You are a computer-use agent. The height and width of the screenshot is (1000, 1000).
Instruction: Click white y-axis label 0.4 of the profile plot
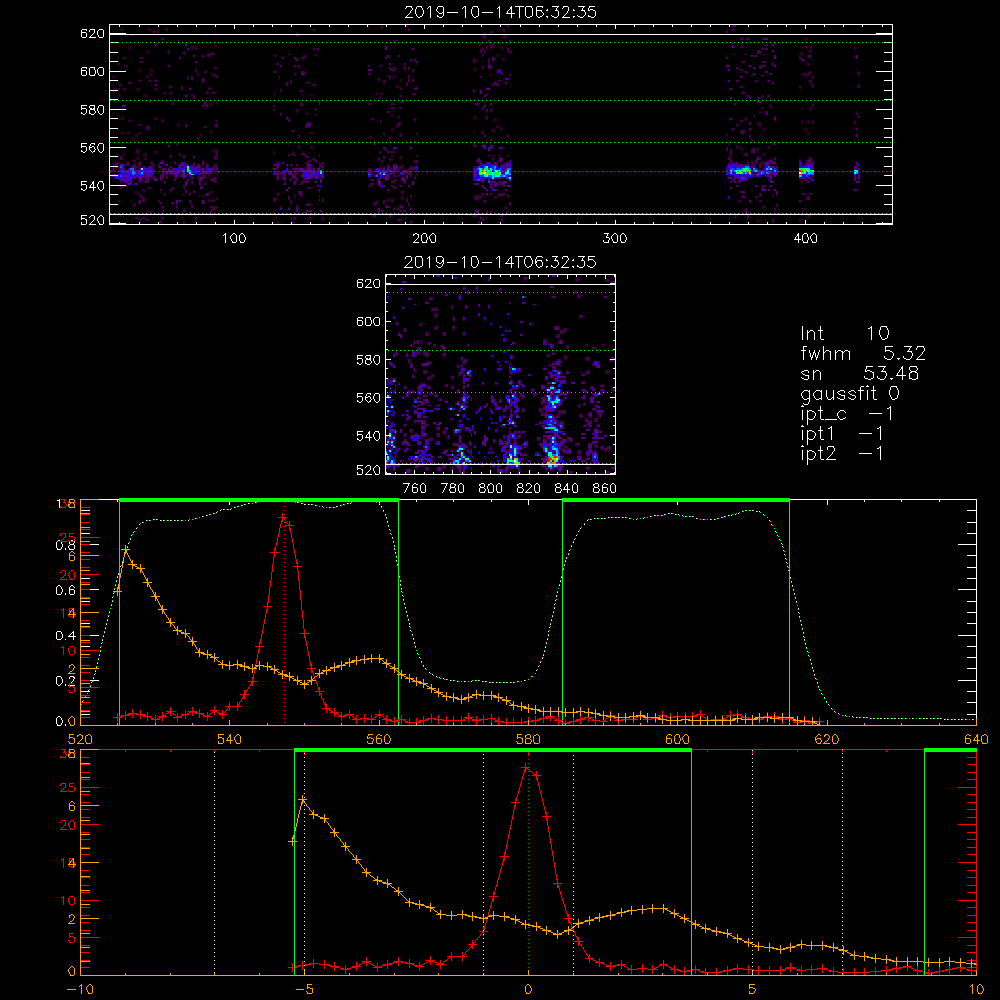(x=66, y=636)
